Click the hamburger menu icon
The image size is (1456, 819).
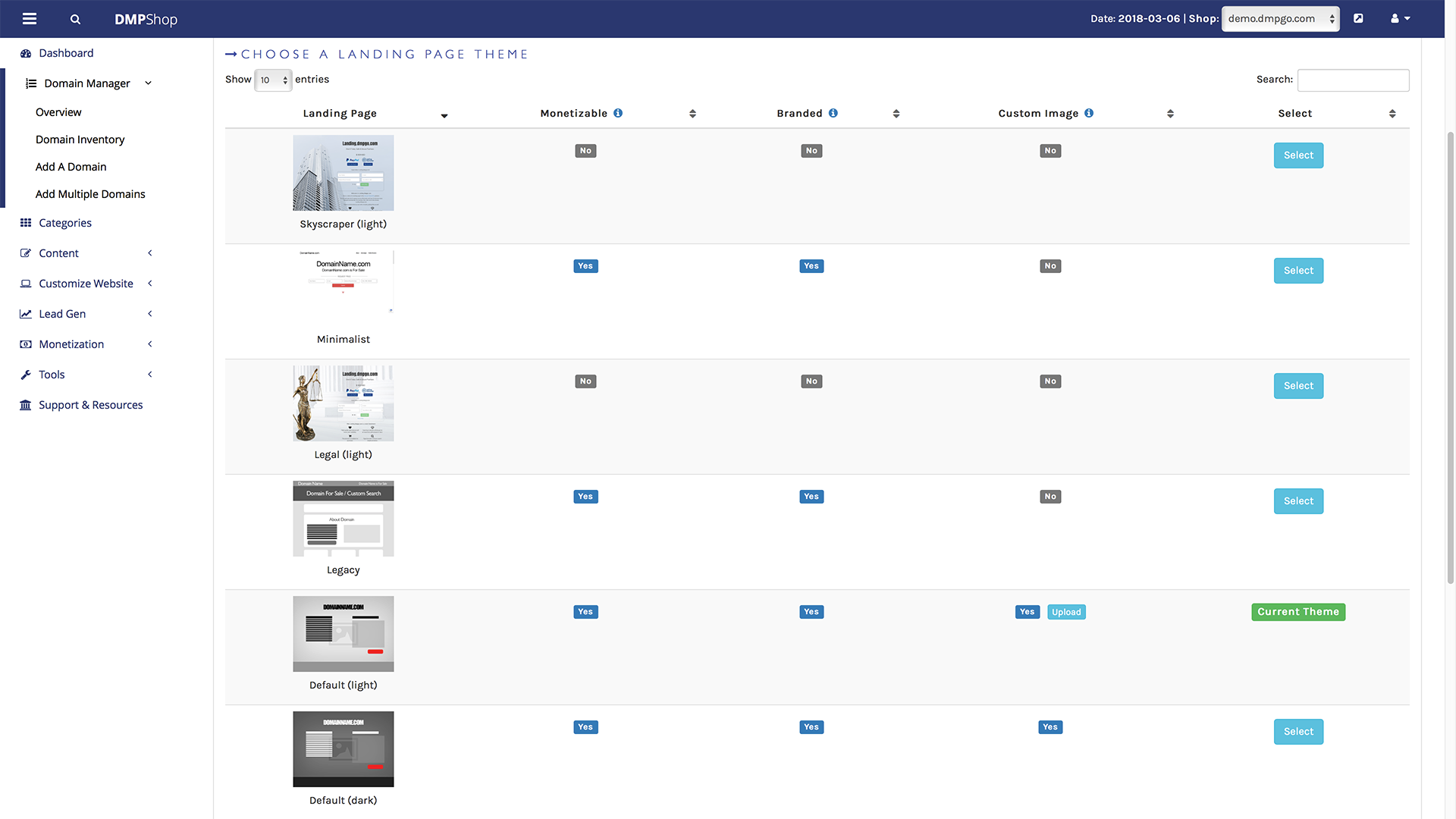click(30, 19)
